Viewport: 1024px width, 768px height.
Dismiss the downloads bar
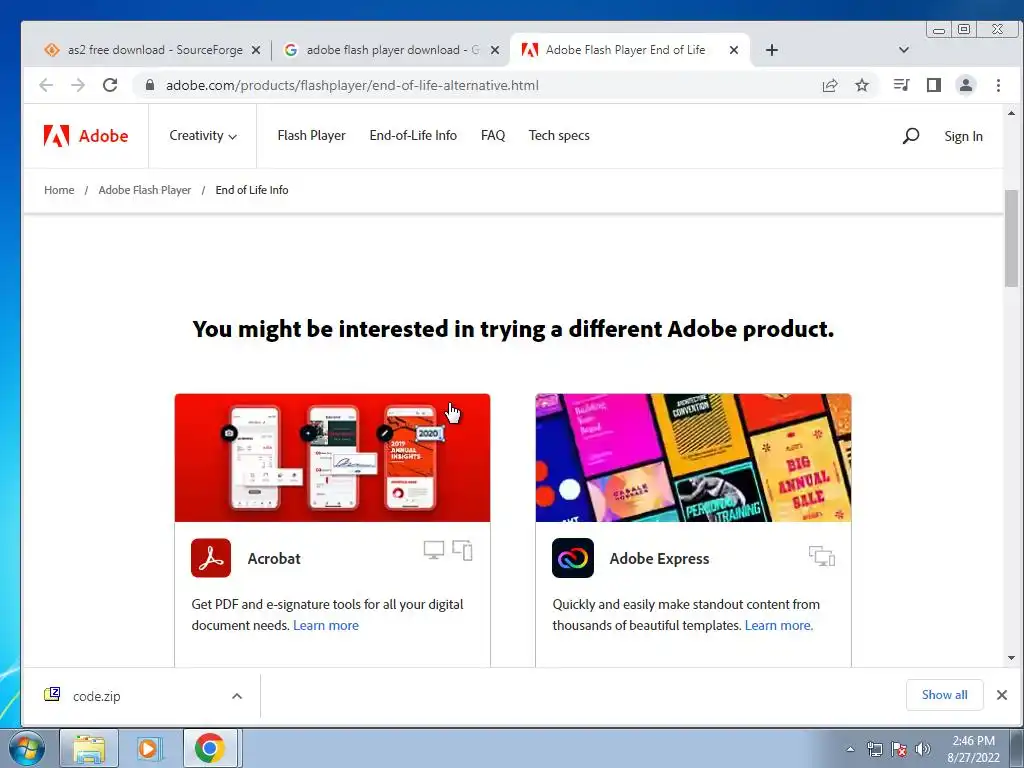coord(1002,695)
